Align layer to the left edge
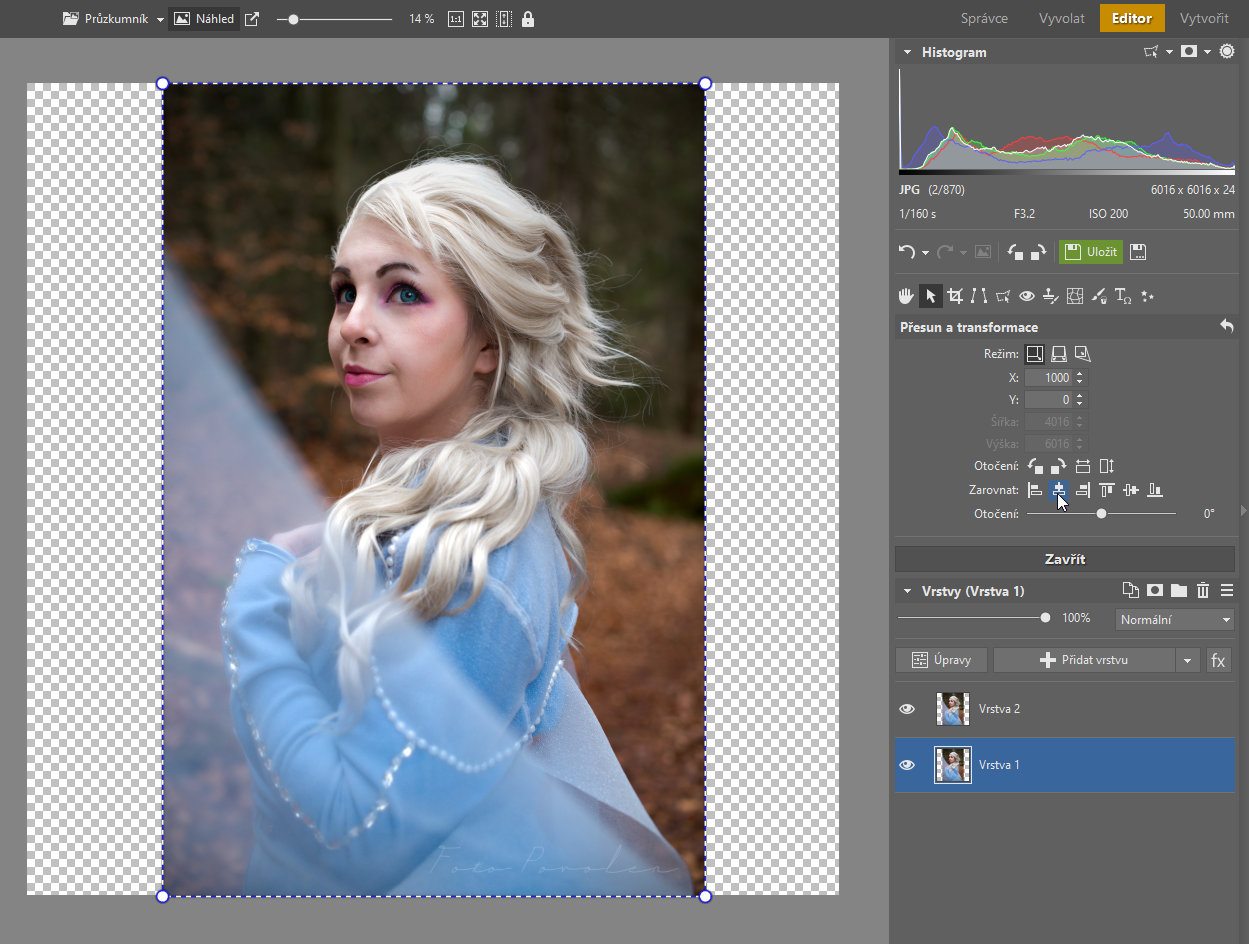Image resolution: width=1249 pixels, height=944 pixels. (1035, 490)
